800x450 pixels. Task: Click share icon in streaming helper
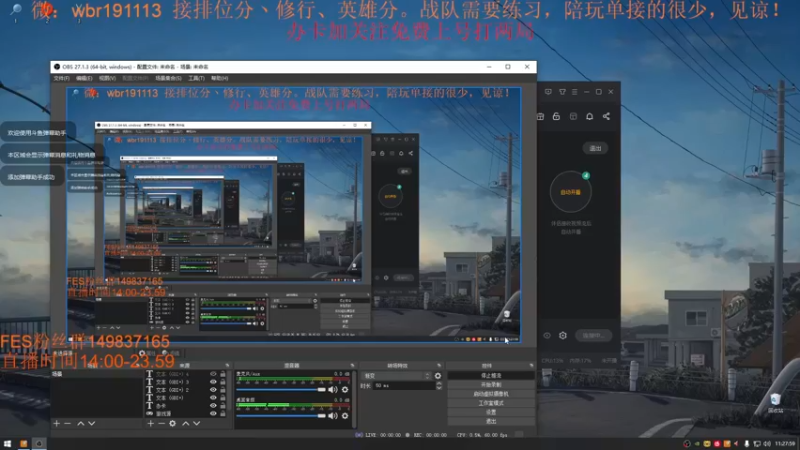click(606, 116)
